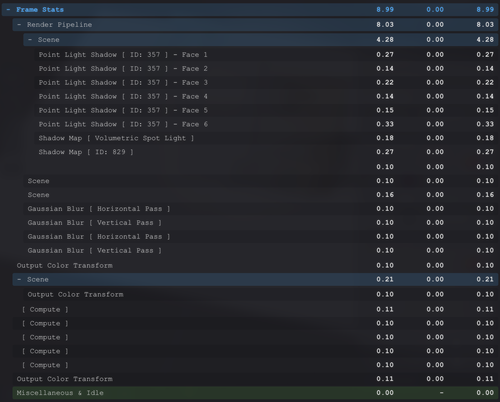The height and width of the screenshot is (402, 500).
Task: Click the dash value in Miscellaneous & Idle row
Action: pos(441,393)
